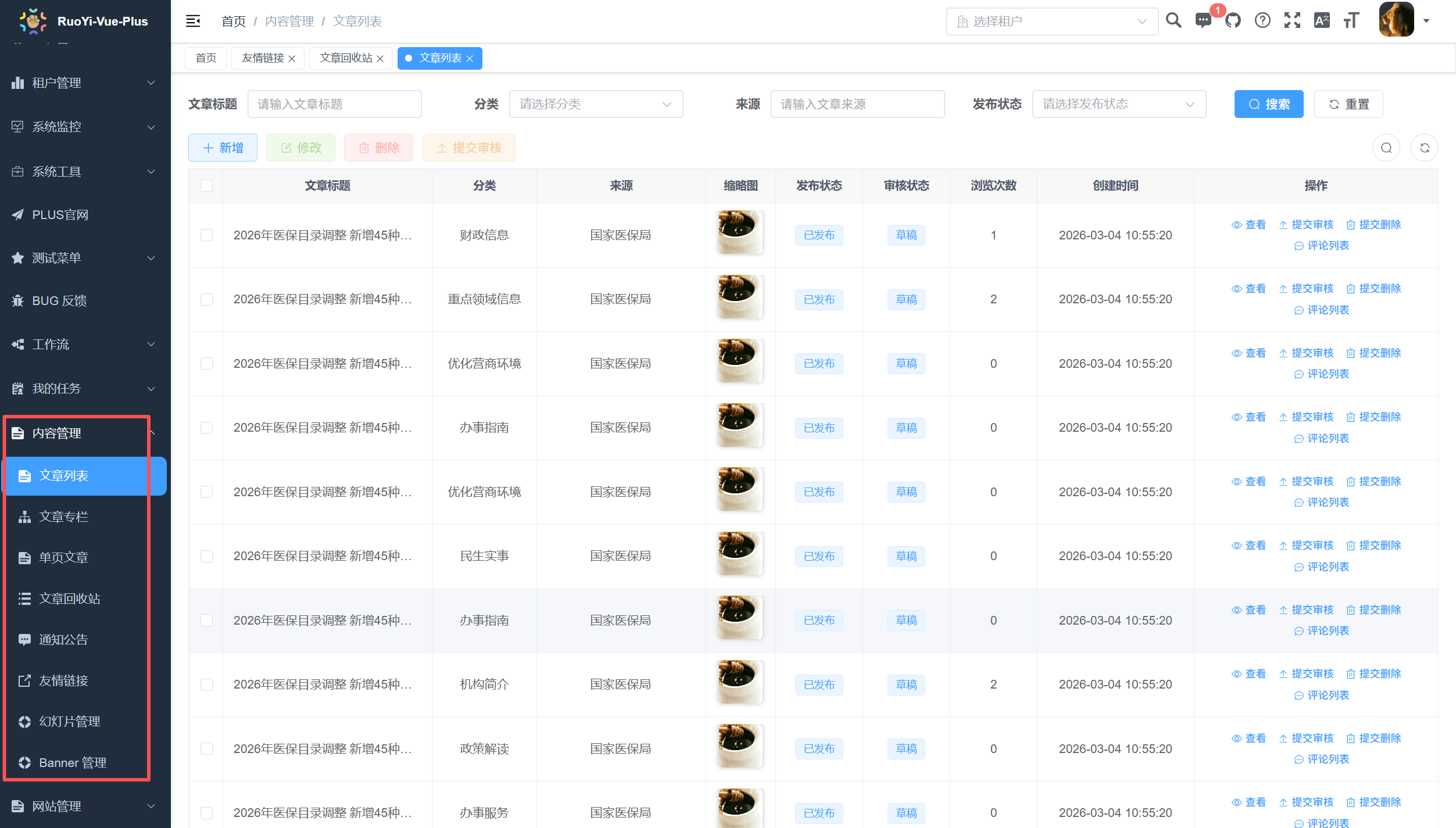
Task: Open the messages icon with red badge
Action: point(1203,21)
